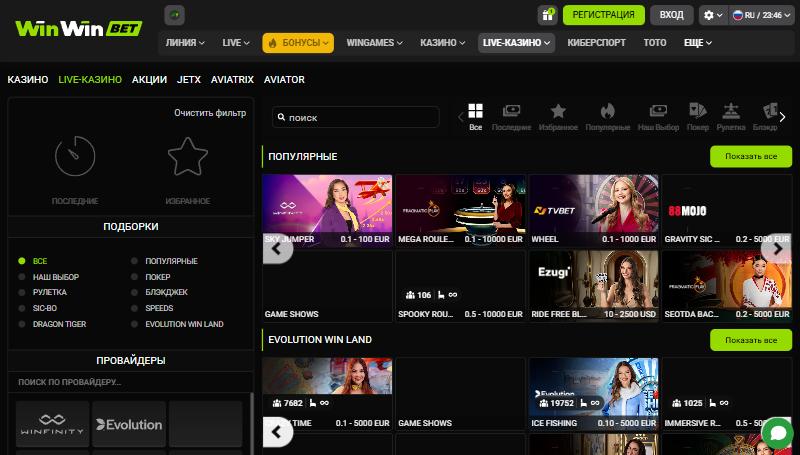Move category strip back with left arrow
Image resolution: width=800 pixels, height=455 pixels.
[x=460, y=117]
